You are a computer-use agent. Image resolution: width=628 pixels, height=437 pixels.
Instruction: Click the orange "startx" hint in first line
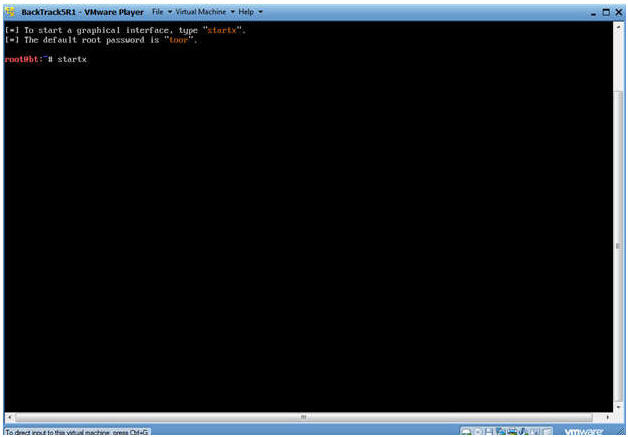[222, 30]
